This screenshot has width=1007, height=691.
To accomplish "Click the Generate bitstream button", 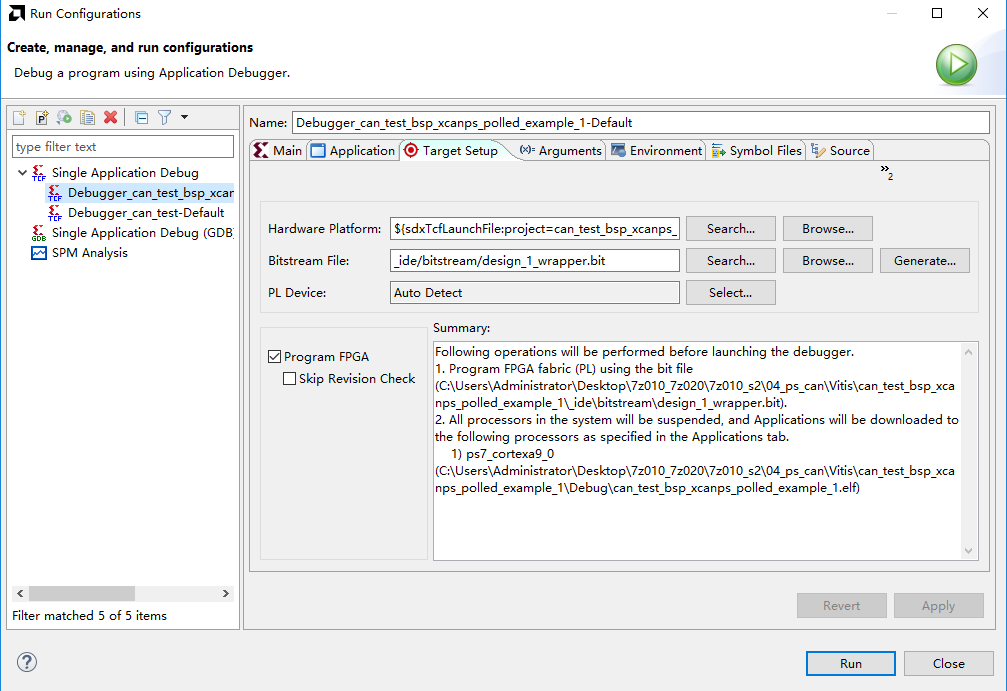I will click(924, 261).
